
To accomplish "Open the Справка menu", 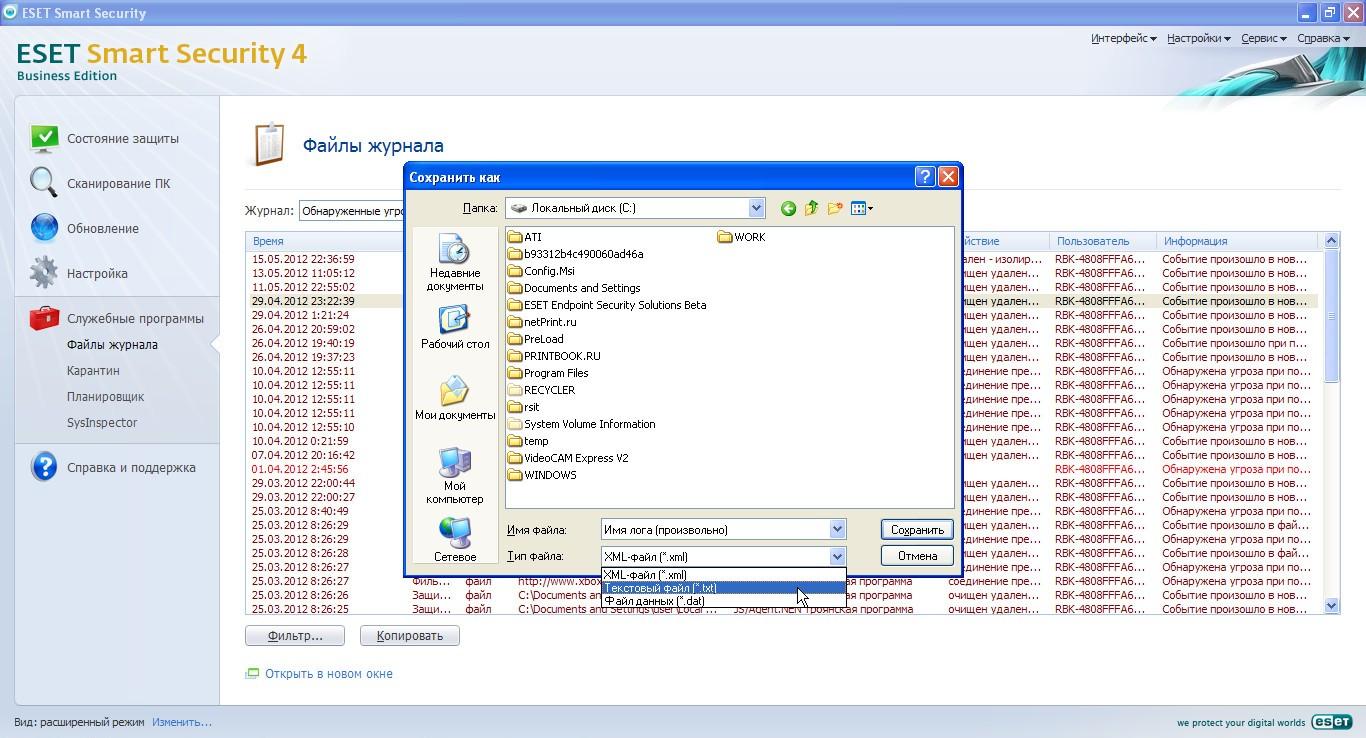I will point(1323,38).
